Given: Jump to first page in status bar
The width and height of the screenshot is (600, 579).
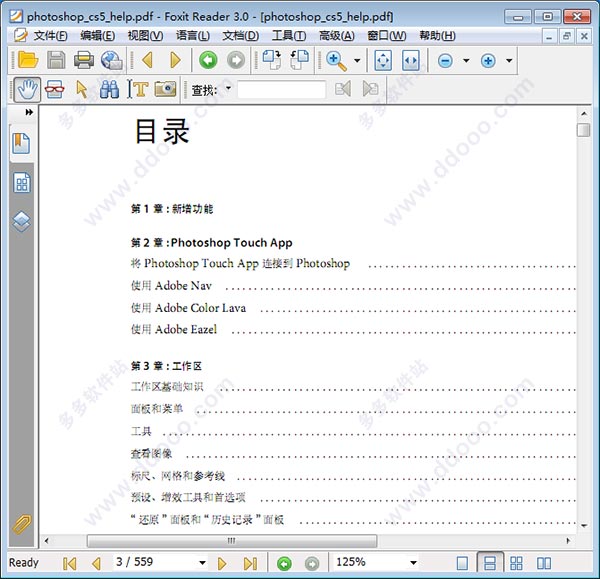Looking at the screenshot, I should [69, 563].
